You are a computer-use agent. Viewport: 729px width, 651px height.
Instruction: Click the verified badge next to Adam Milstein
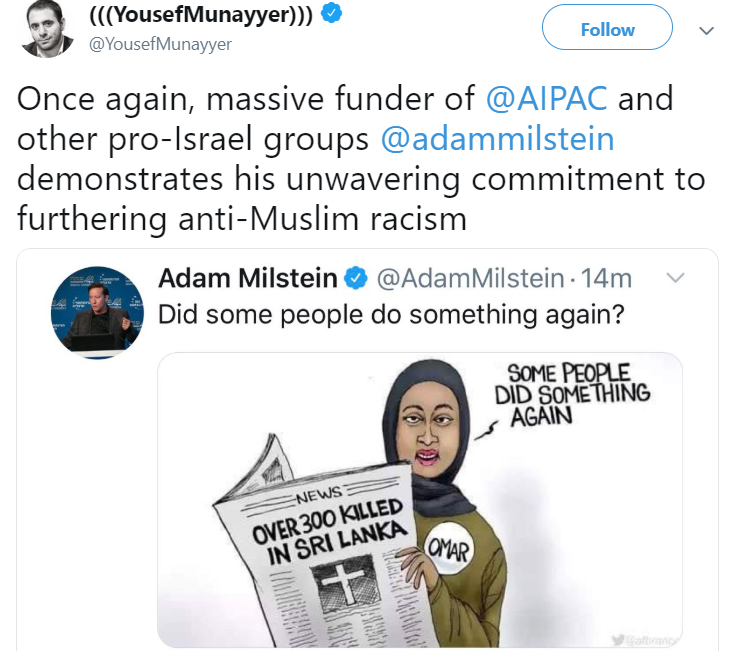[x=356, y=279]
